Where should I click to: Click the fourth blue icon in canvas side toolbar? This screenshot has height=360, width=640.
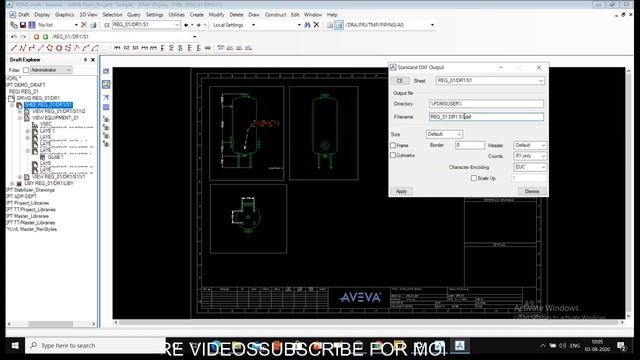point(106,107)
